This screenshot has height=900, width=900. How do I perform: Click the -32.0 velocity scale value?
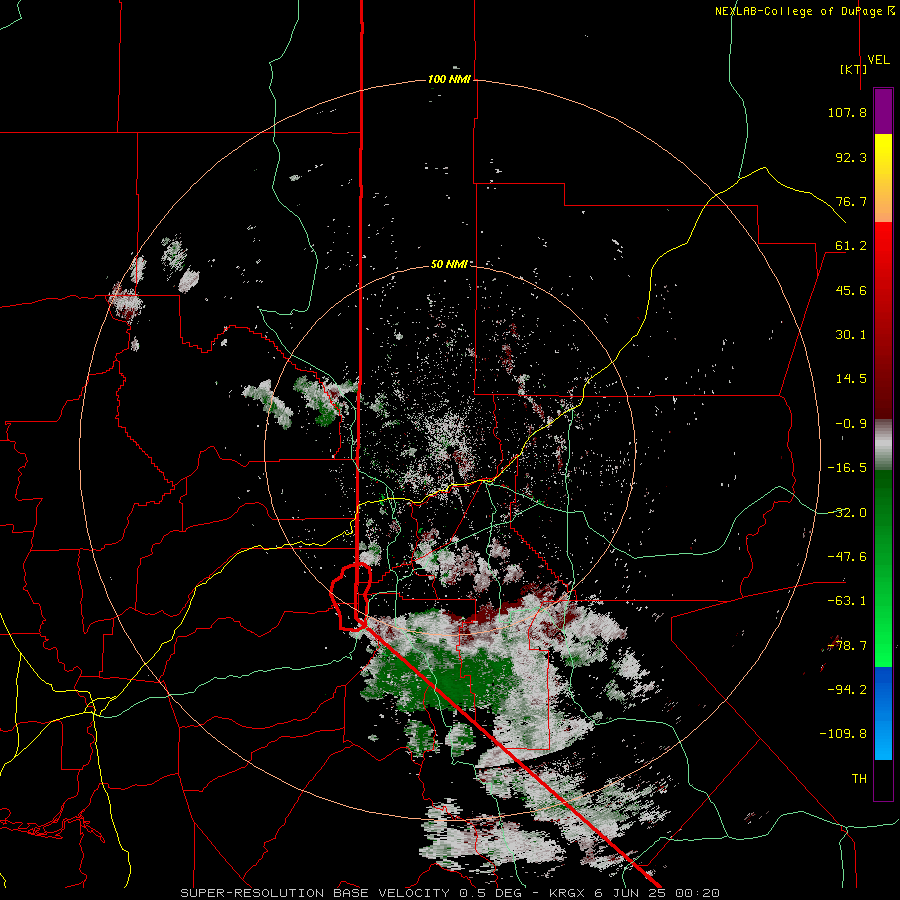click(847, 513)
